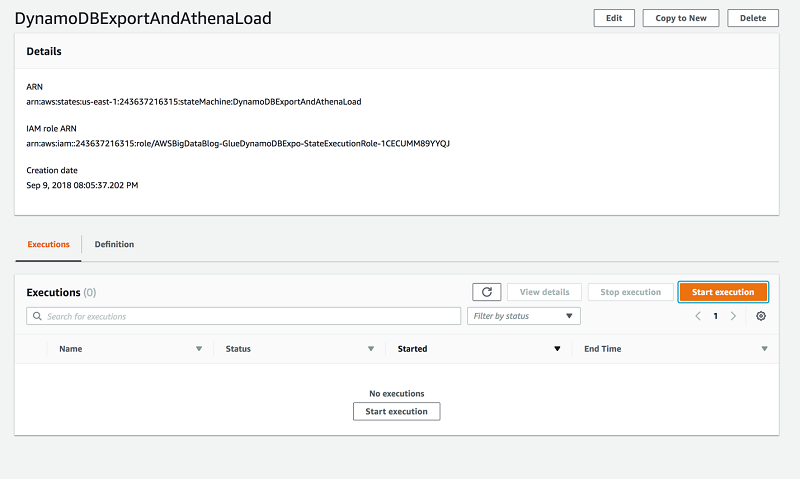Click the Executions (0) heading
The width and height of the screenshot is (800, 479).
click(x=61, y=292)
